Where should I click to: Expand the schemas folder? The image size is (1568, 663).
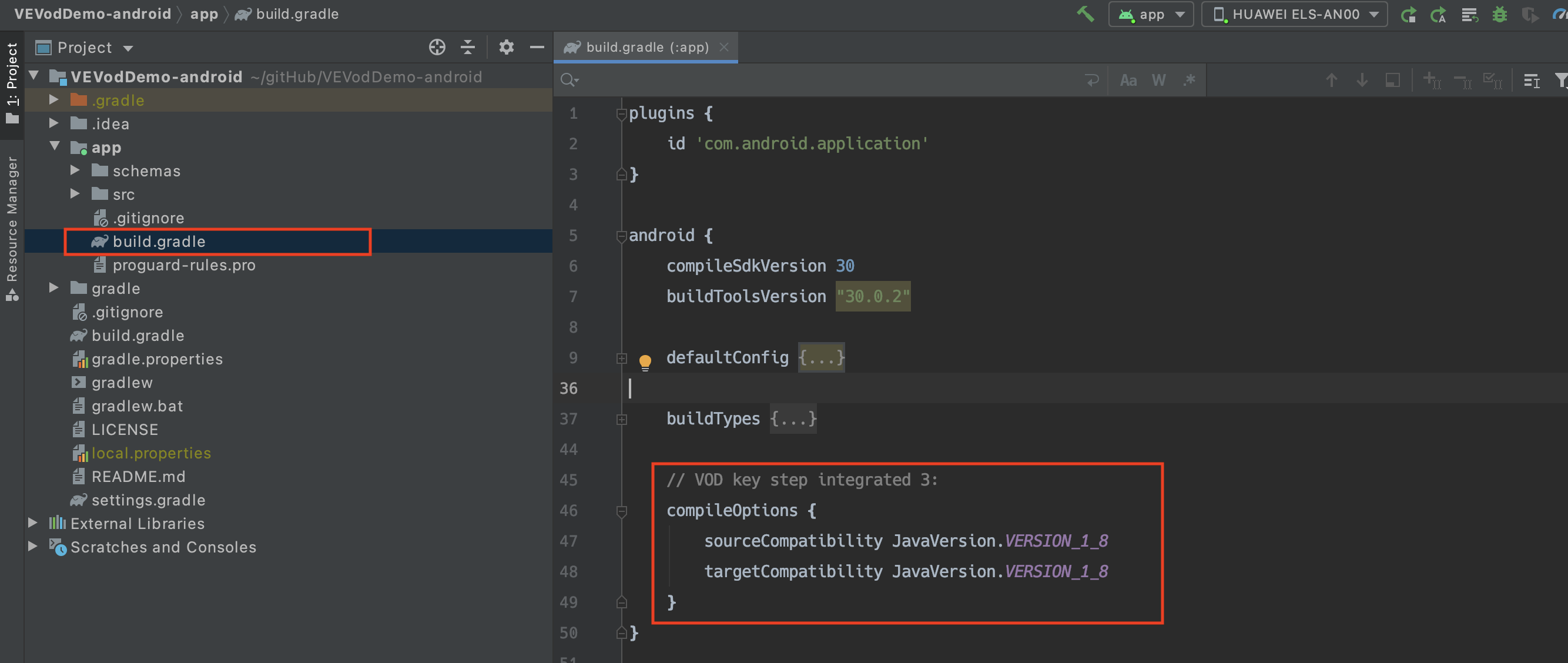point(75,170)
